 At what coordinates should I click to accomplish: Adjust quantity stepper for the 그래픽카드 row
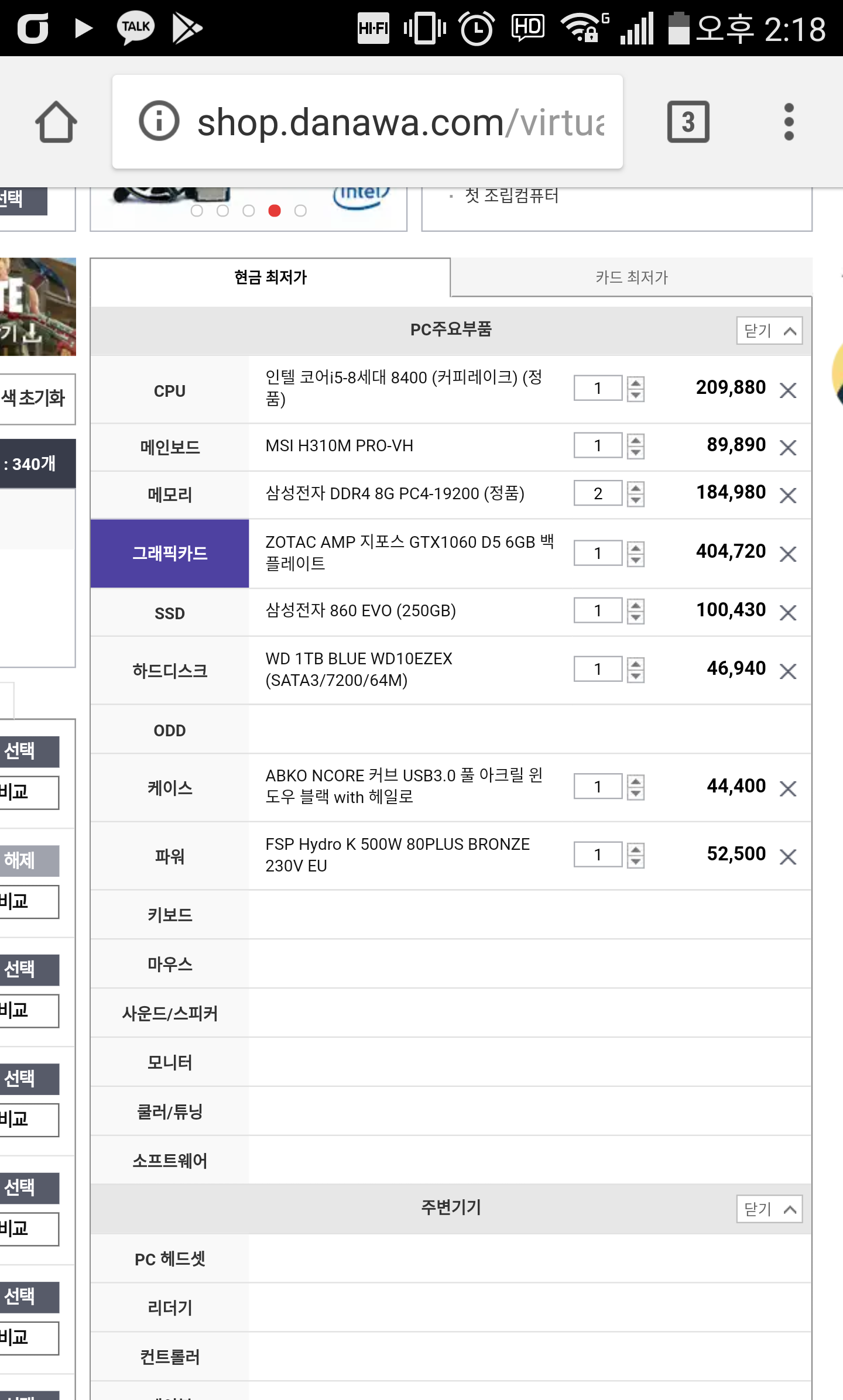[635, 553]
